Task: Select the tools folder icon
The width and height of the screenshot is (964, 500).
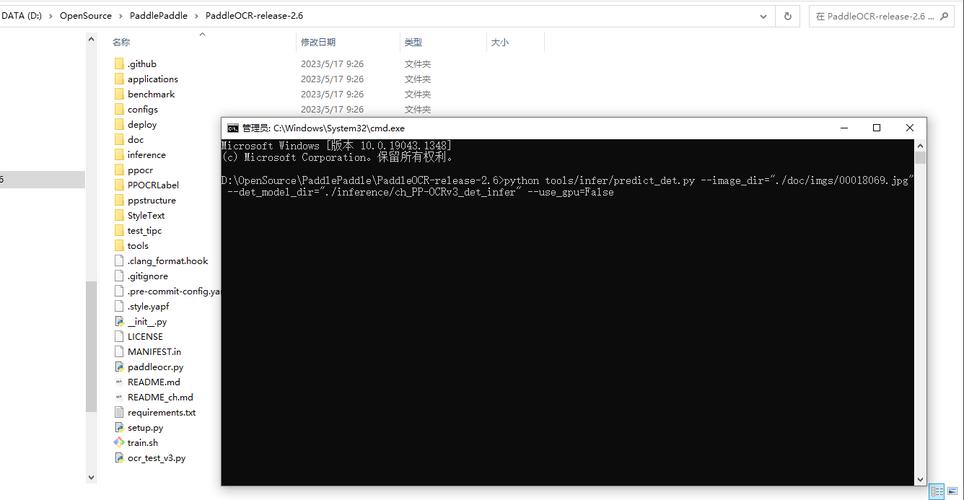Action: point(119,246)
